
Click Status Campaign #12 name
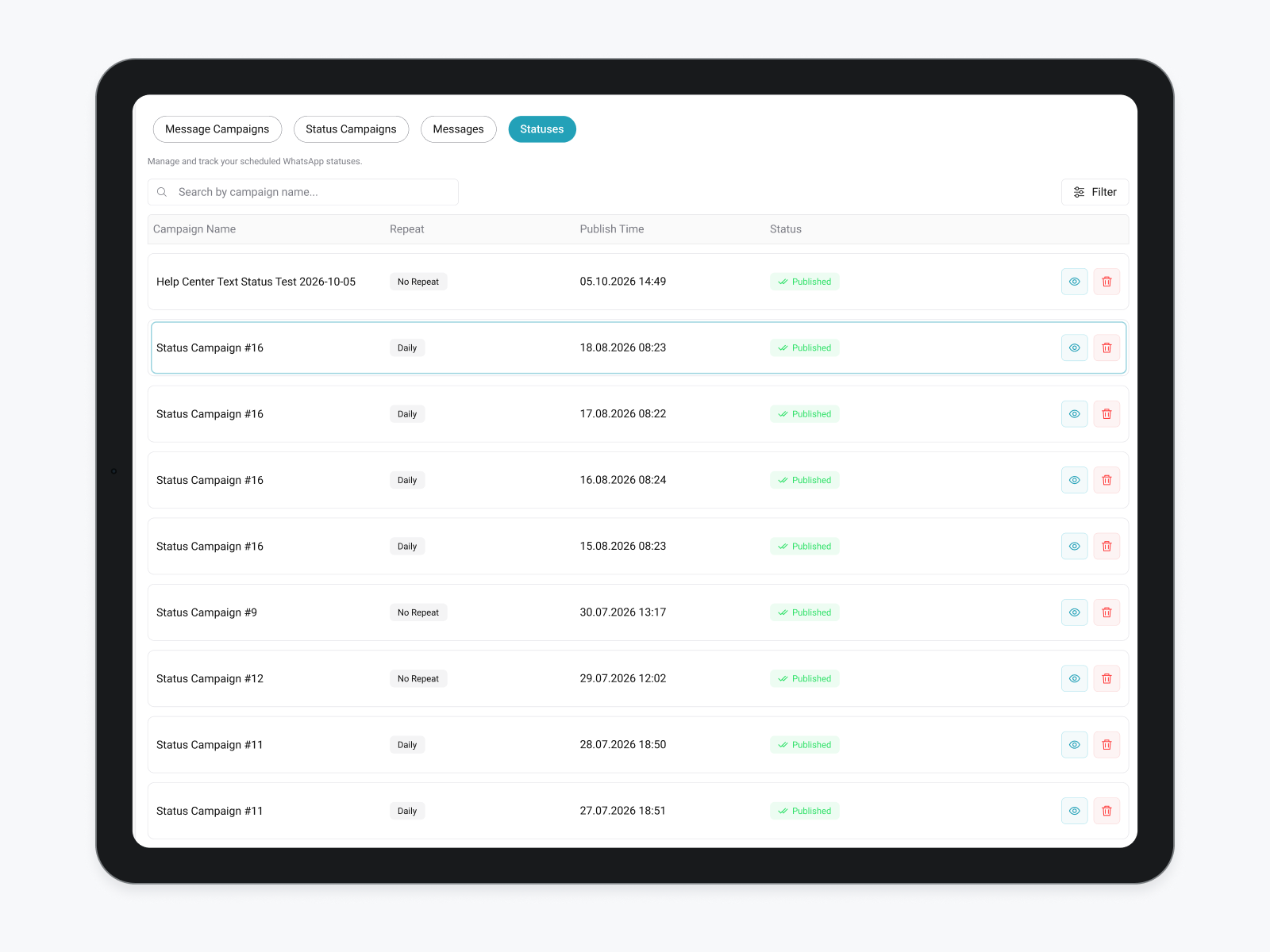(x=210, y=678)
